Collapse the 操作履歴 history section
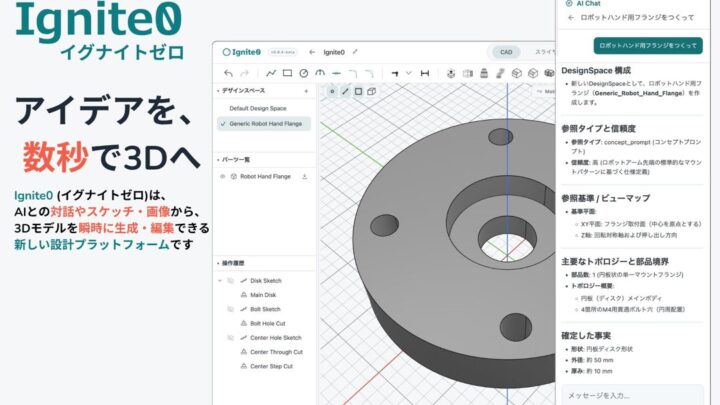The height and width of the screenshot is (405, 720). pos(218,263)
